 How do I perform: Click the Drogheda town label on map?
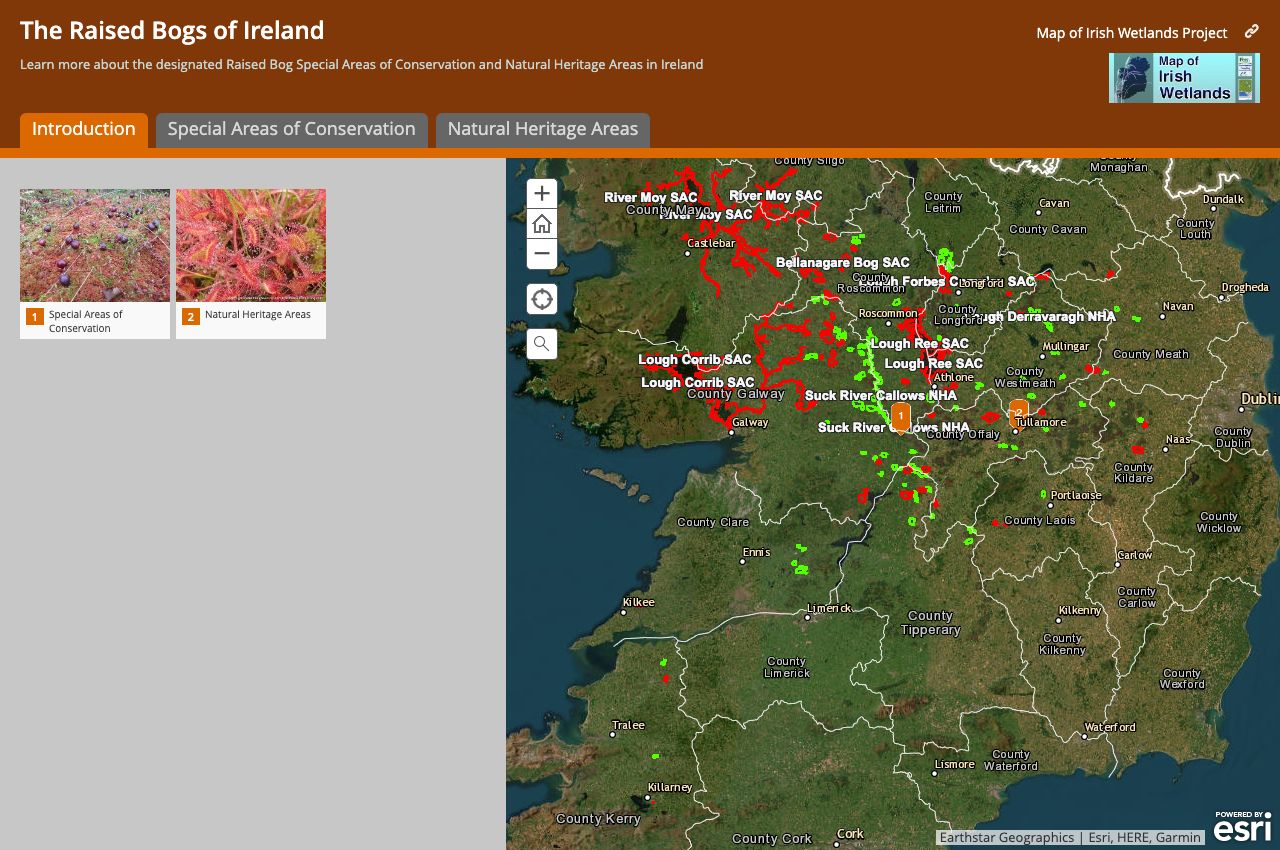pos(1245,287)
